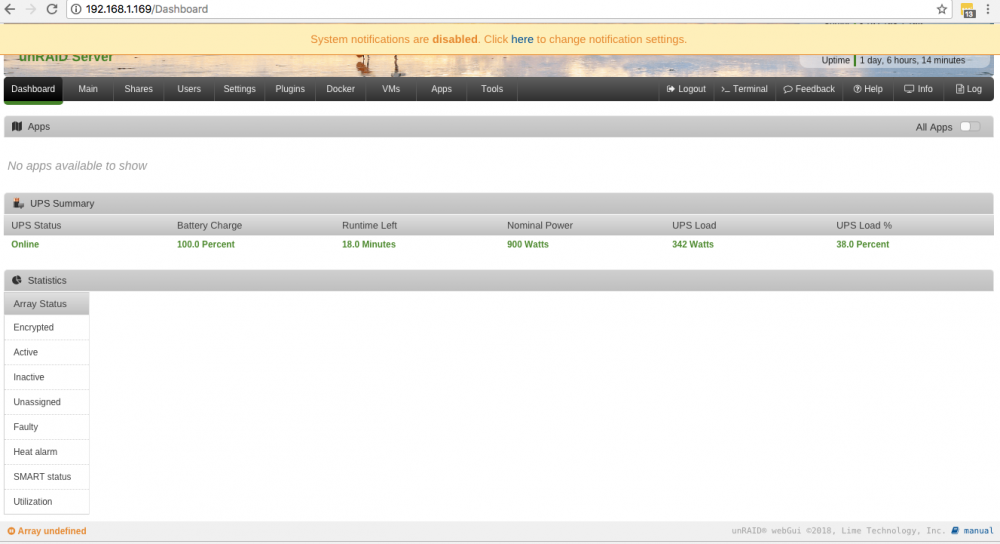
Task: Click the UPS status value Online
Action: (x=25, y=244)
